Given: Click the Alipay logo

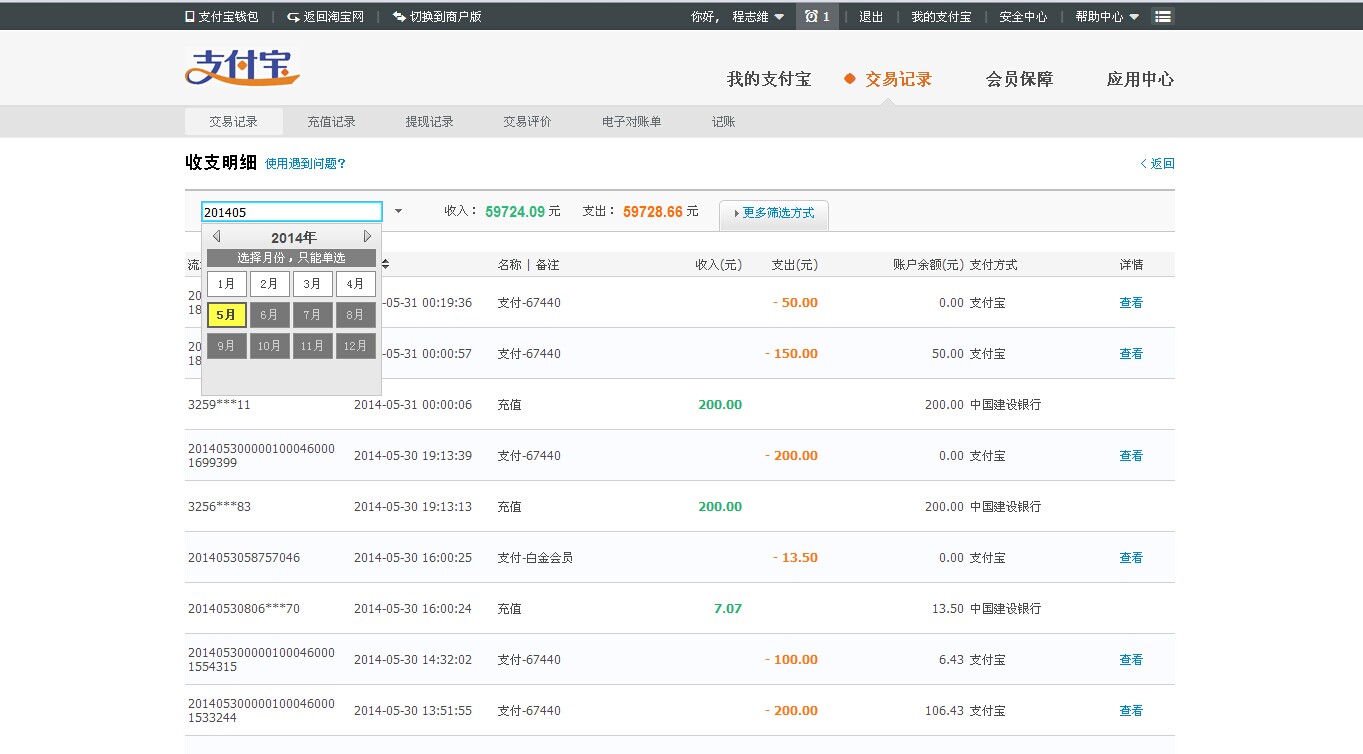Looking at the screenshot, I should tap(242, 68).
